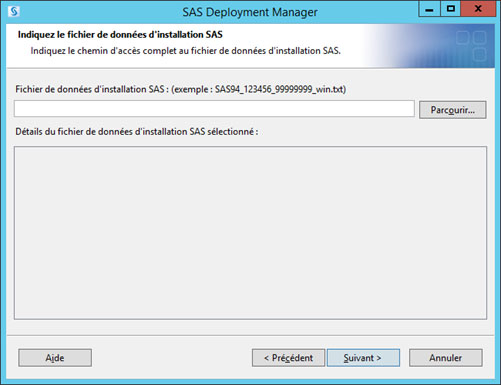Cancel the wizard with Annuler
Image resolution: width=501 pixels, height=385 pixels.
coord(445,358)
